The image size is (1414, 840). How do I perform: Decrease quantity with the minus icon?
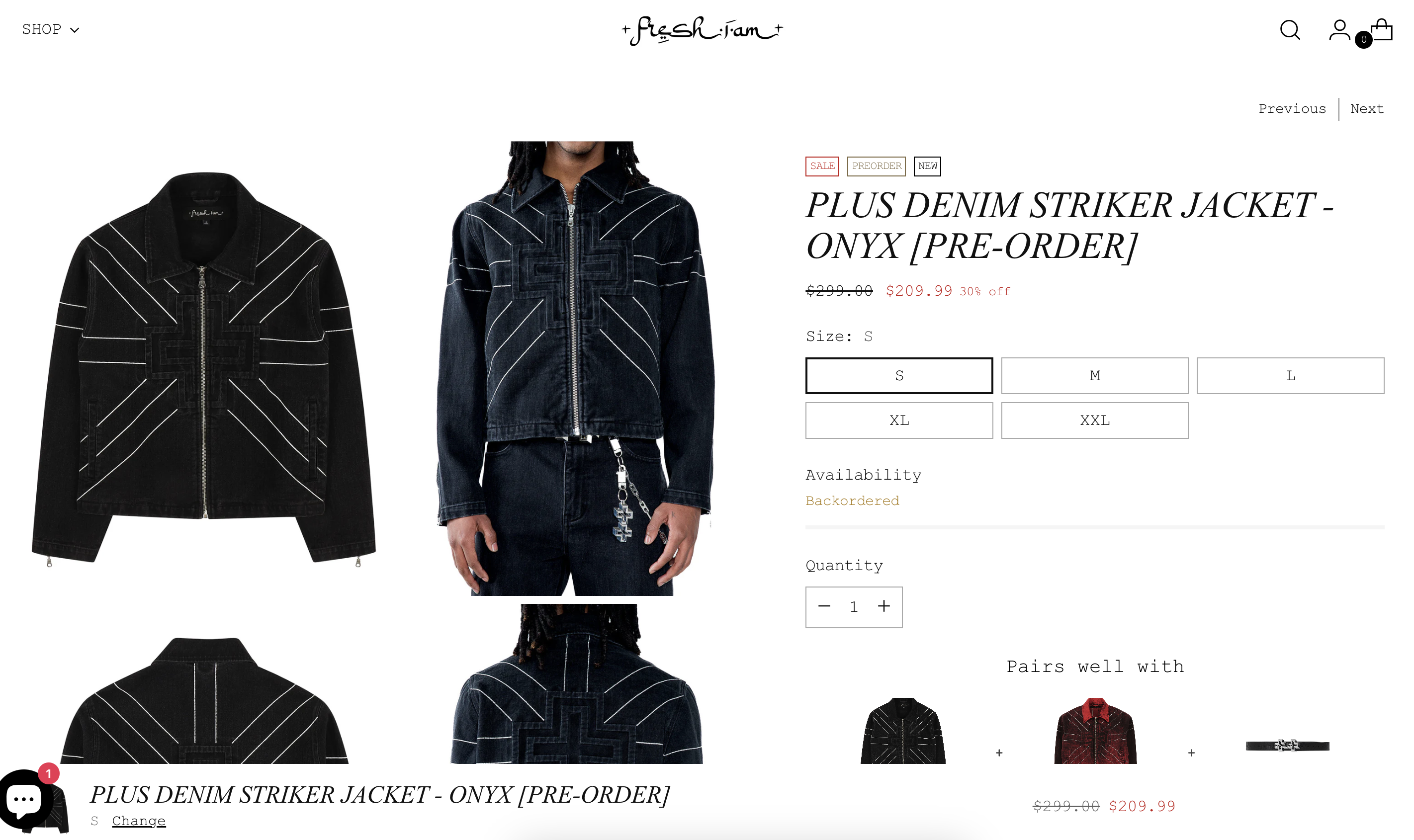[824, 606]
